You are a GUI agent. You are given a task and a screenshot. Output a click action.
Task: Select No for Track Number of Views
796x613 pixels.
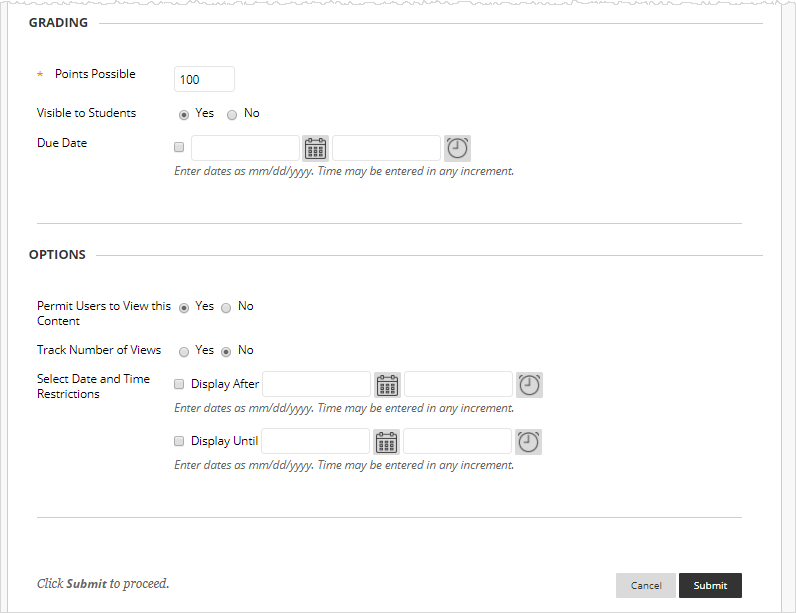click(226, 351)
